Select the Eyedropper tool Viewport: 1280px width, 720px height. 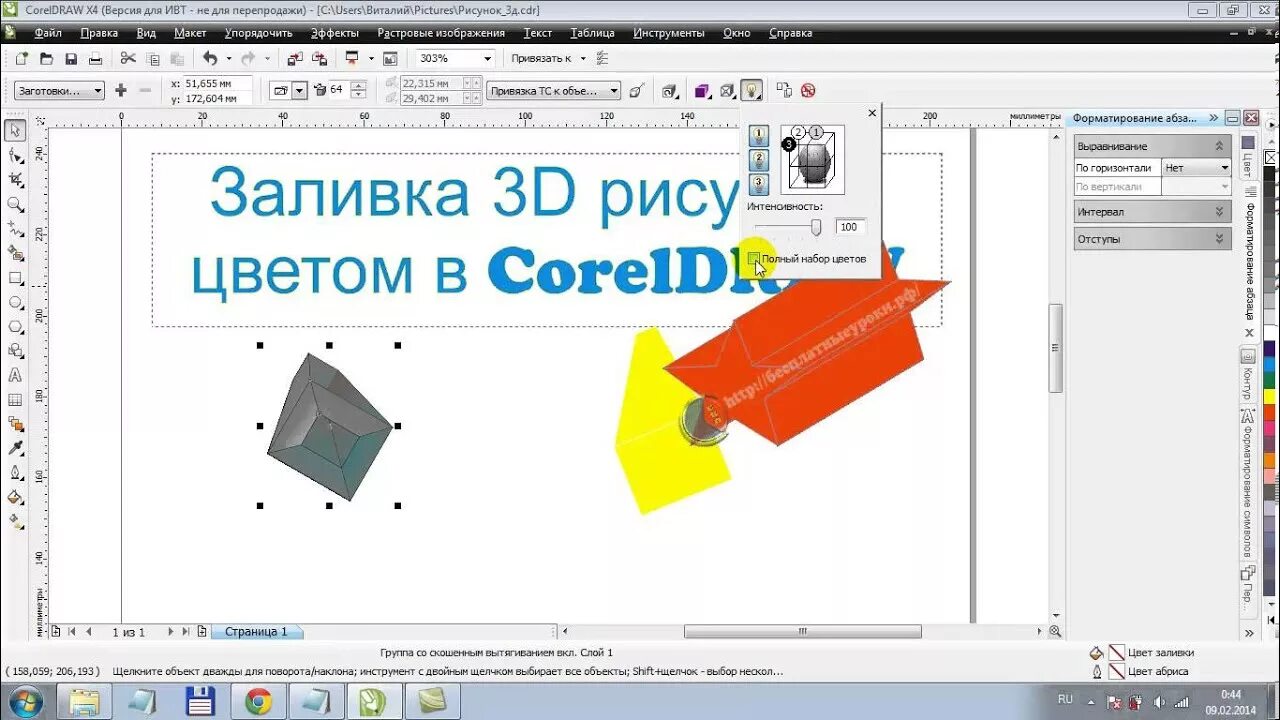[x=15, y=449]
